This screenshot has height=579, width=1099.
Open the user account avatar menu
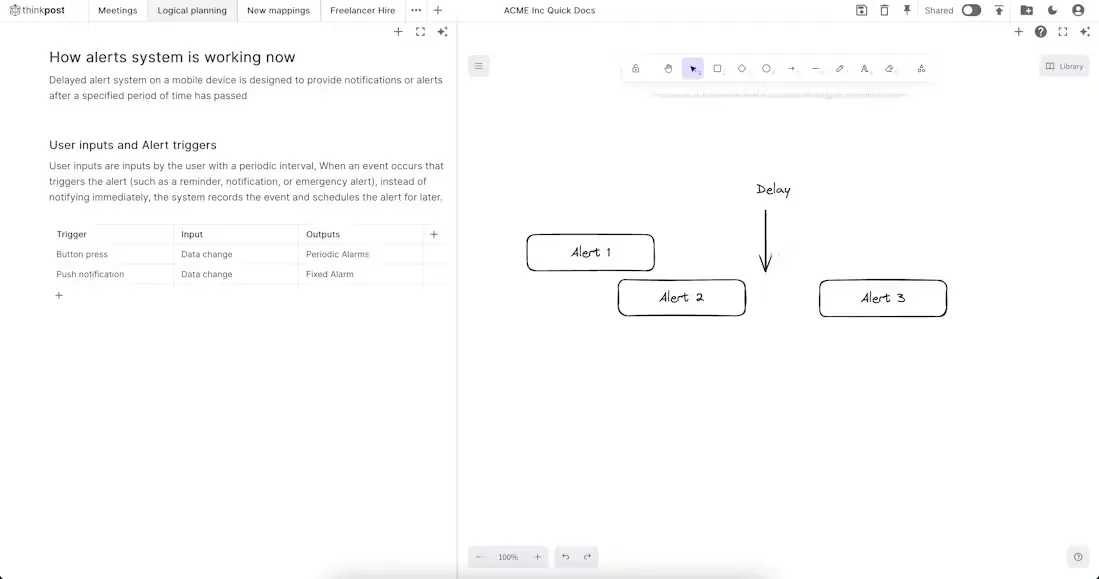(1077, 10)
